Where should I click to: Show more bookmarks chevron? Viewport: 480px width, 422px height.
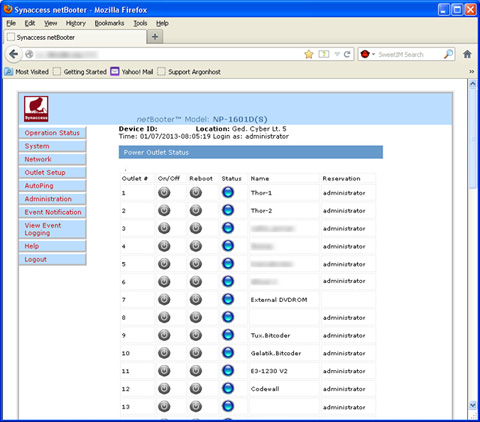[x=471, y=72]
